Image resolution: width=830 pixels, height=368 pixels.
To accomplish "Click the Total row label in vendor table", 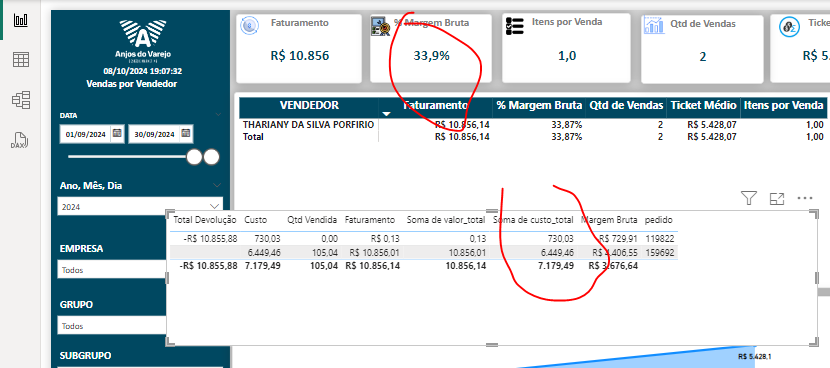I will tap(253, 137).
